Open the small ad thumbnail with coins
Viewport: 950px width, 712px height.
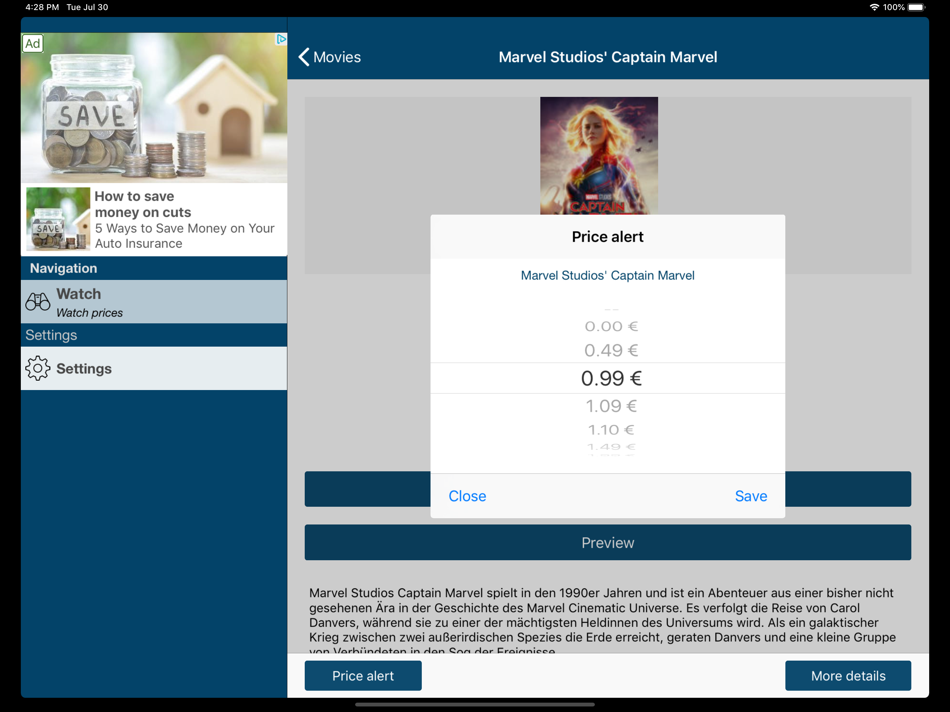pos(58,219)
